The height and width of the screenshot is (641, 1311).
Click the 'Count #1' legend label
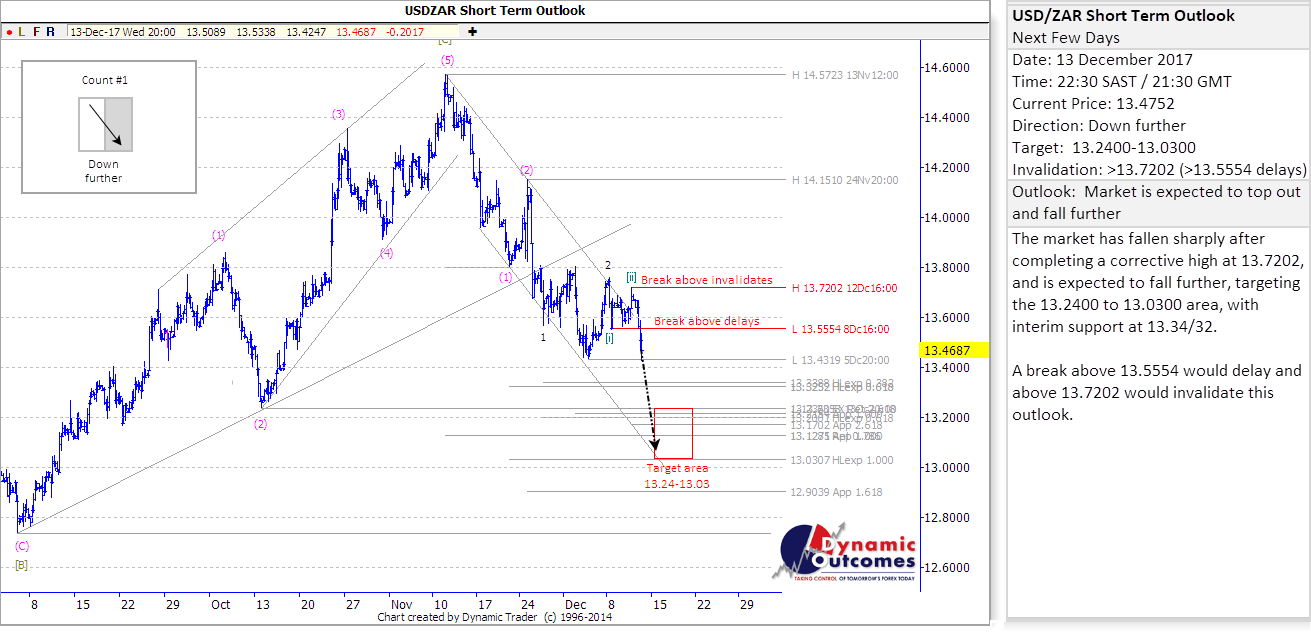[x=104, y=79]
